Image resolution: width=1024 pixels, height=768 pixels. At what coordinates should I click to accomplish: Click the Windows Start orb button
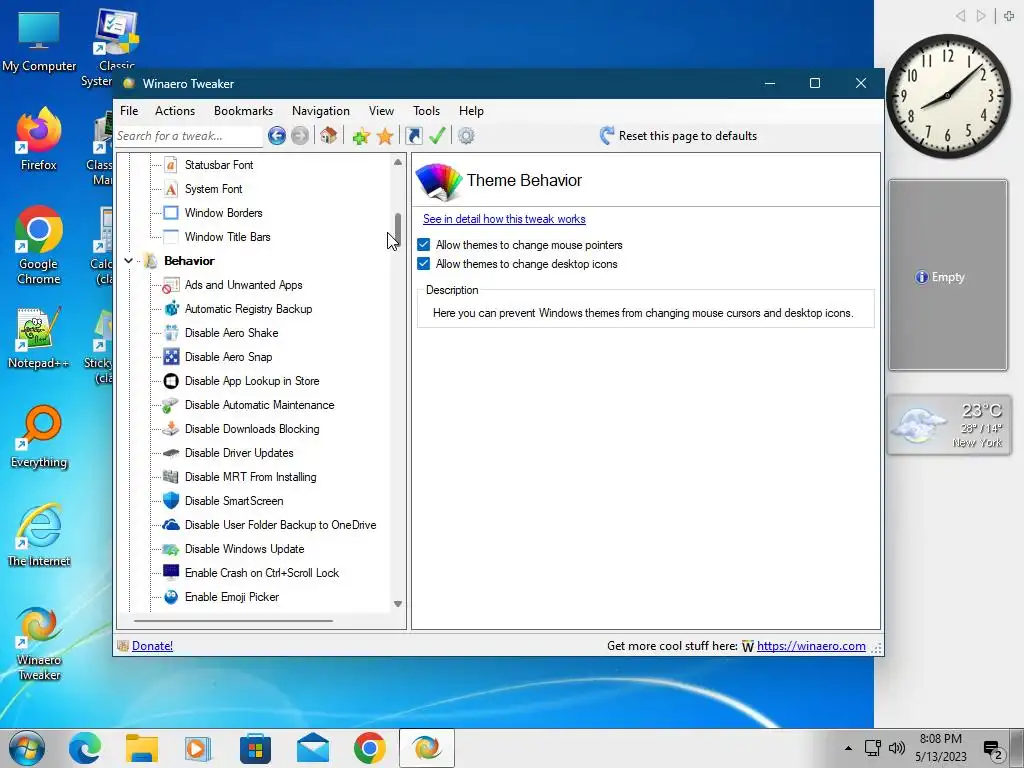[x=27, y=748]
